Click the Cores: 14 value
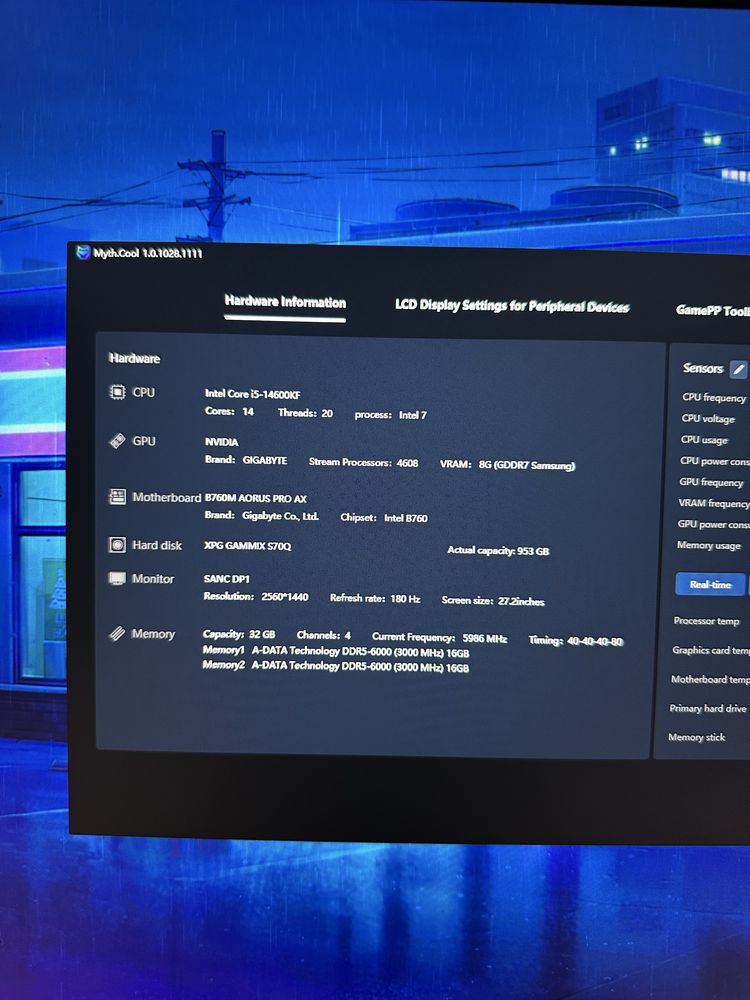The height and width of the screenshot is (1000, 750). click(229, 411)
